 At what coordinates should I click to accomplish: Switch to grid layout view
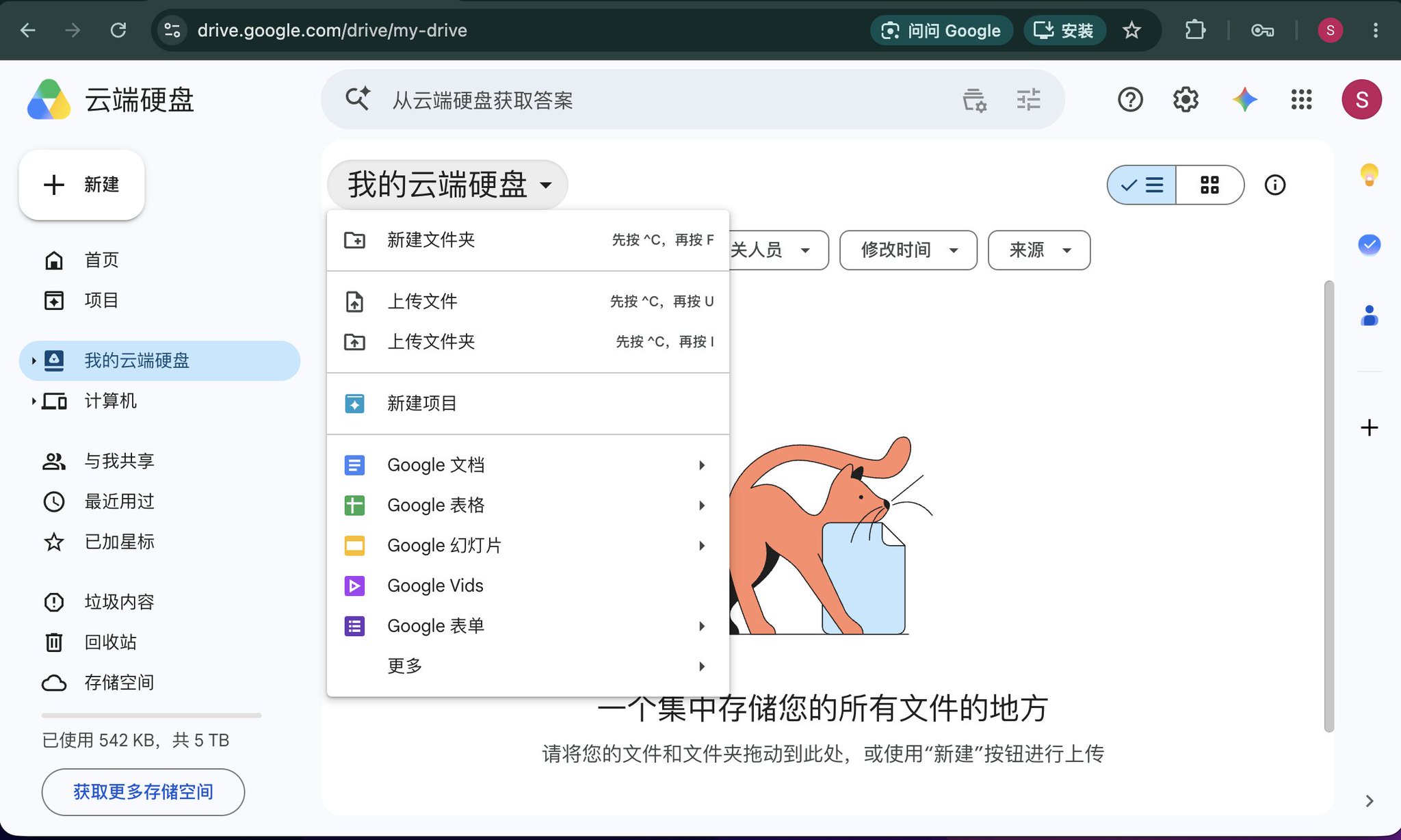(x=1209, y=185)
